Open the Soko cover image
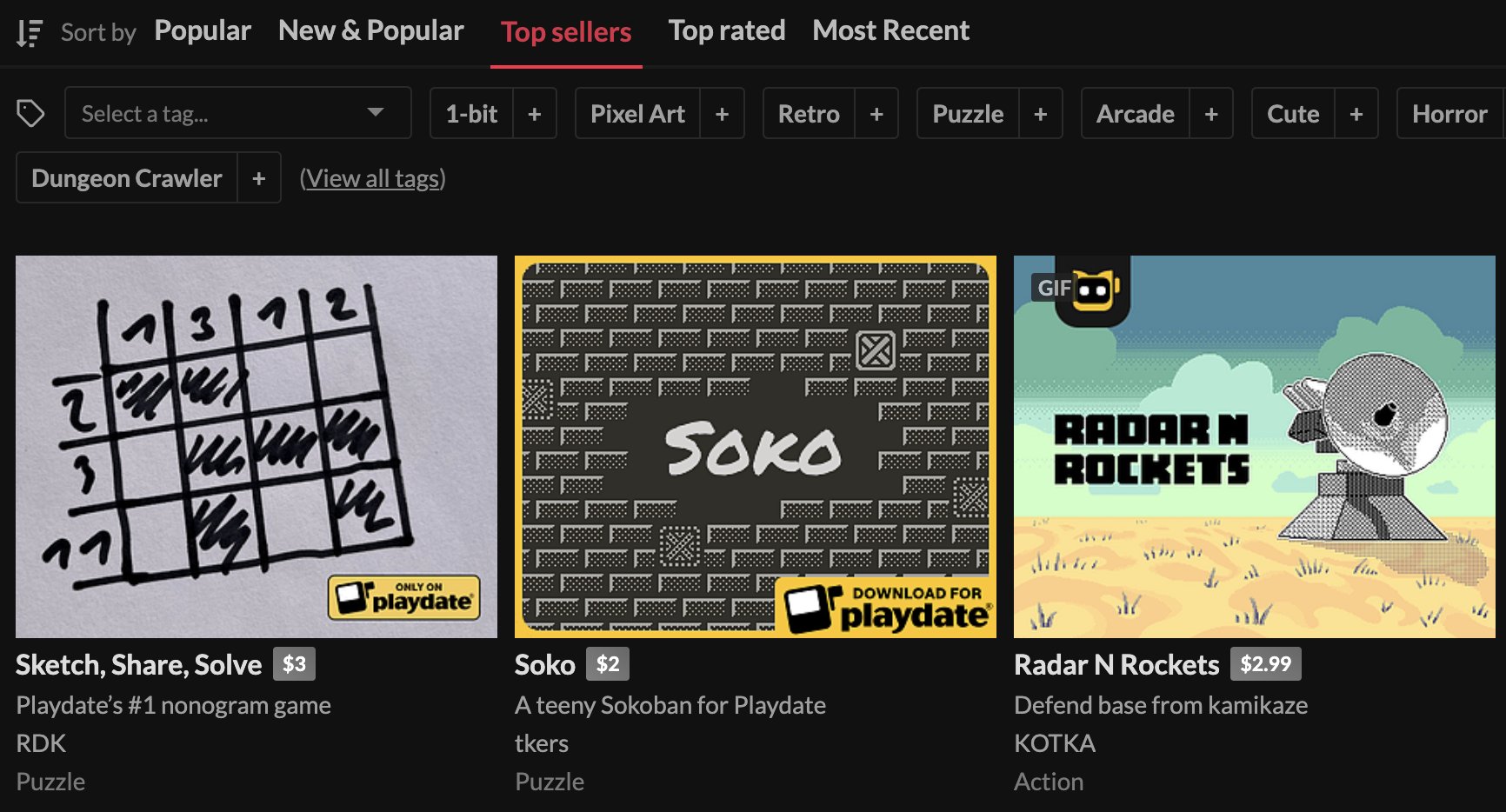1506x812 pixels. [756, 446]
